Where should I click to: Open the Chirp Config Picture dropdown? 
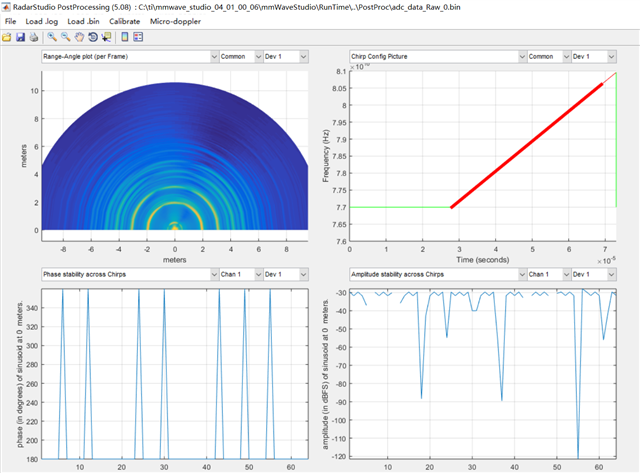[438, 57]
